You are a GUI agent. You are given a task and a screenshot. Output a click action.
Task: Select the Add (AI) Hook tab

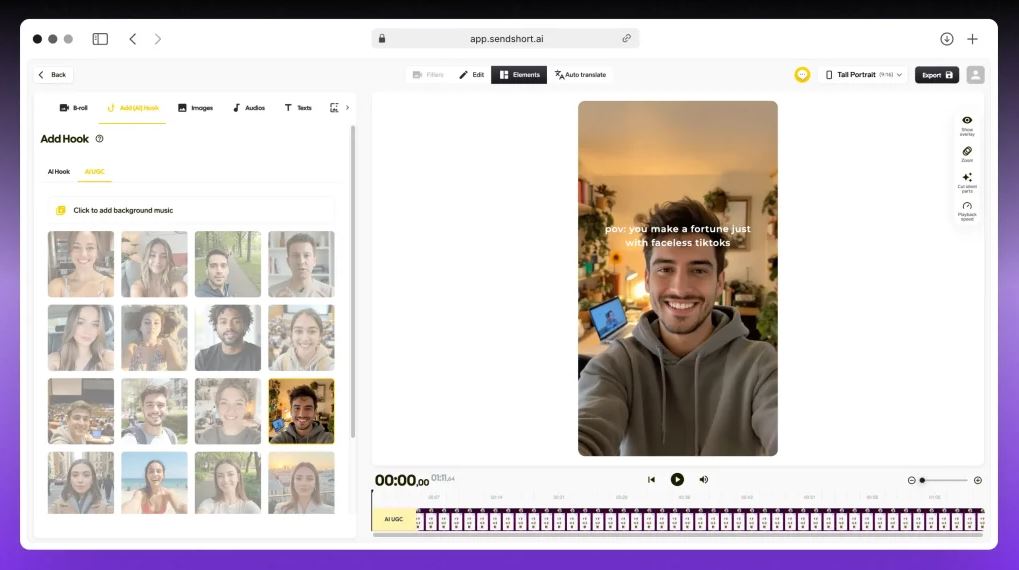[133, 108]
